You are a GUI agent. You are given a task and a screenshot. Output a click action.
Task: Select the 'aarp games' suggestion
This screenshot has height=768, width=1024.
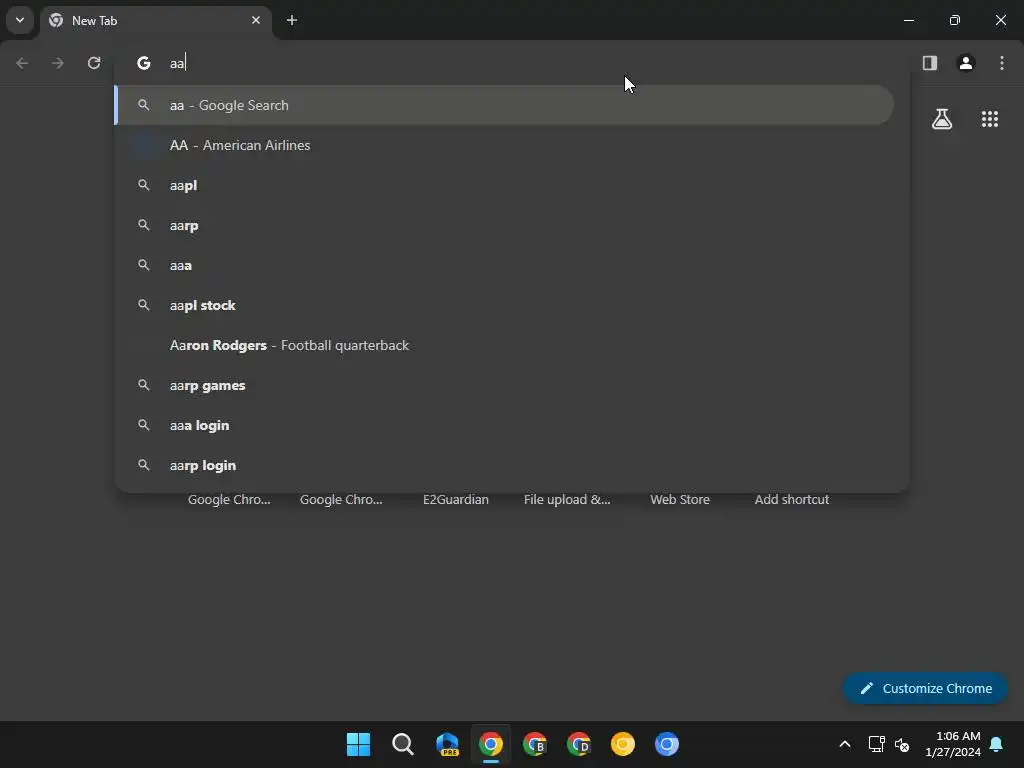[504, 385]
